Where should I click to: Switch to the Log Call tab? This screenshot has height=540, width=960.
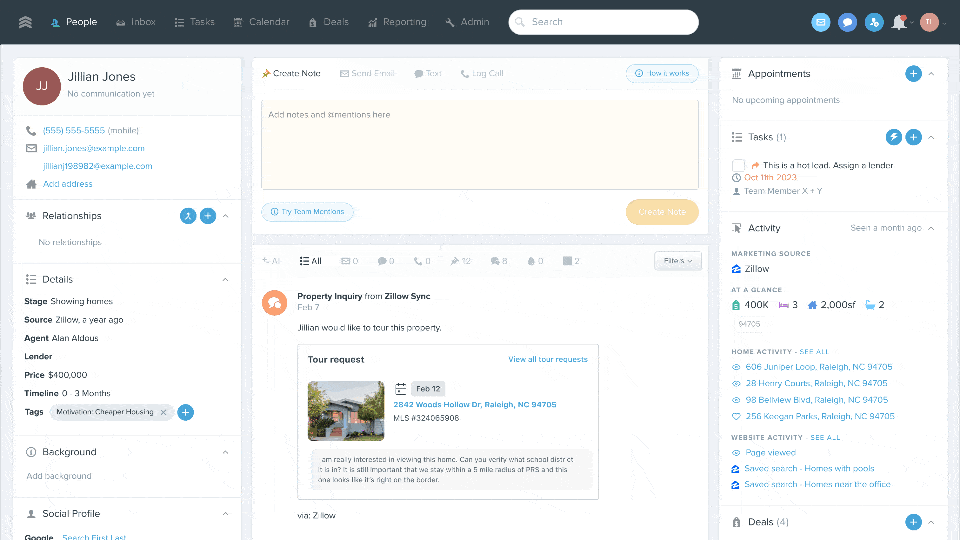point(481,74)
